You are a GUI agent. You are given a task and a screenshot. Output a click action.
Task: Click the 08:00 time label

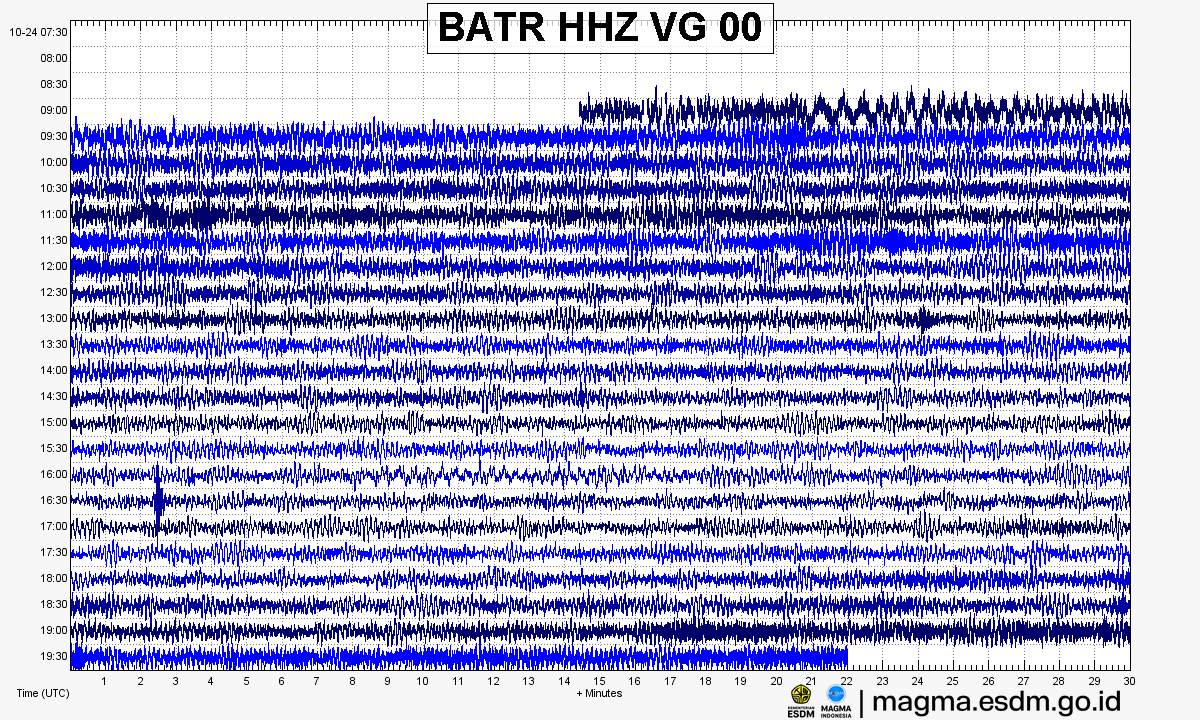(x=54, y=58)
